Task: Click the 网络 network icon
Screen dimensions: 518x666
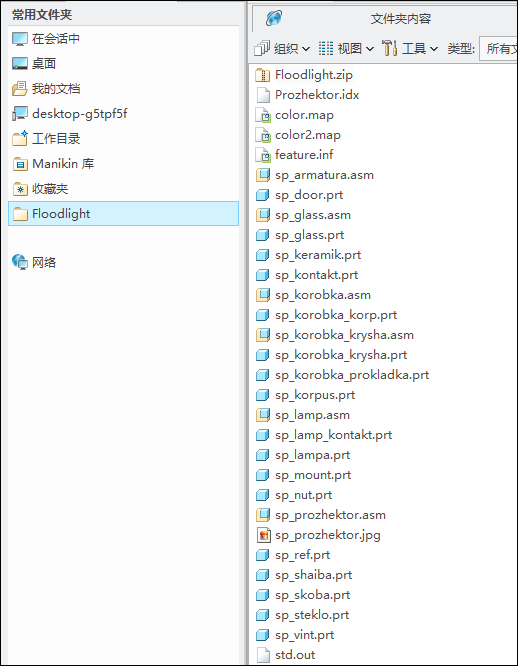Action: pyautogui.click(x=20, y=262)
